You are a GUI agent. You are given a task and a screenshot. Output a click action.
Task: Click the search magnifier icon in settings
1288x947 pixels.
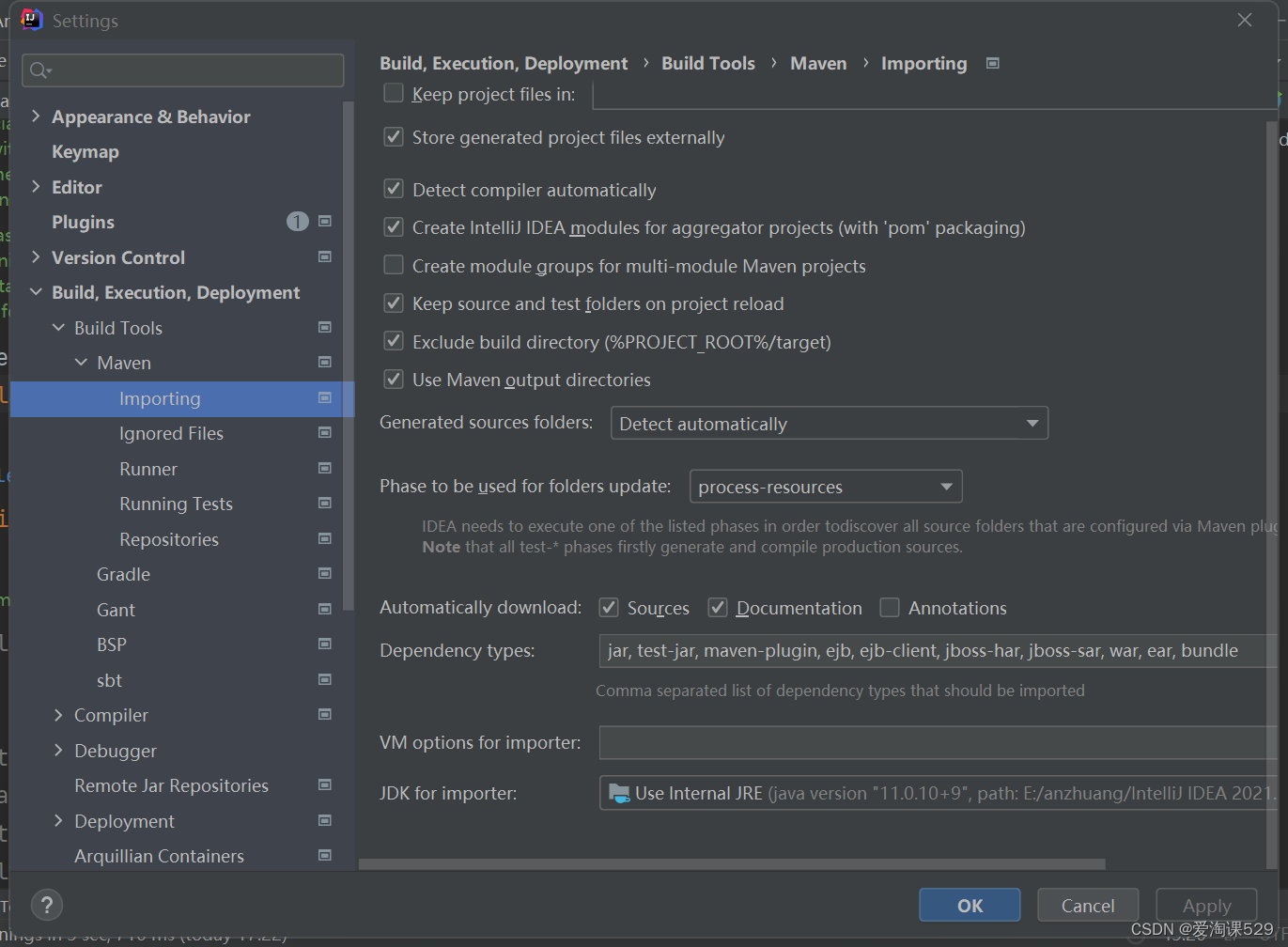point(39,70)
